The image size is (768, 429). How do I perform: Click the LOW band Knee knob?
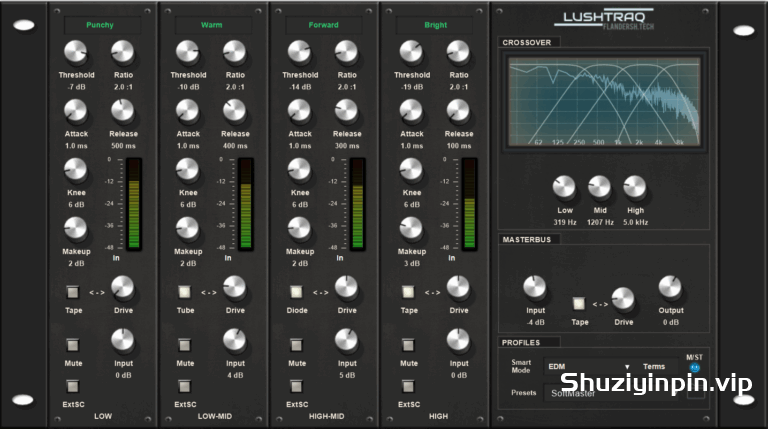[75, 169]
